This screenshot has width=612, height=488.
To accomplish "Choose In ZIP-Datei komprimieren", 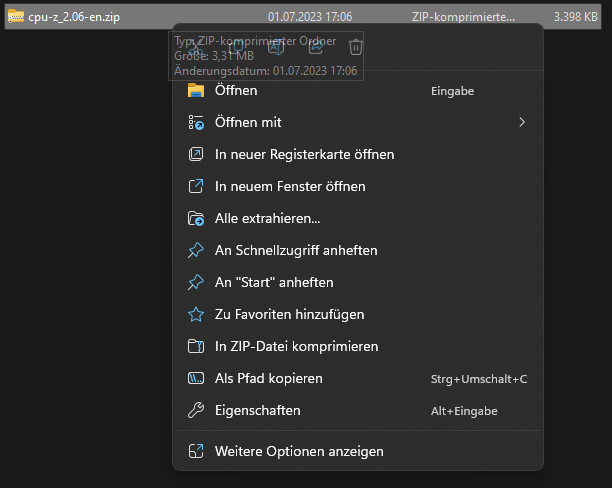I will coord(296,346).
